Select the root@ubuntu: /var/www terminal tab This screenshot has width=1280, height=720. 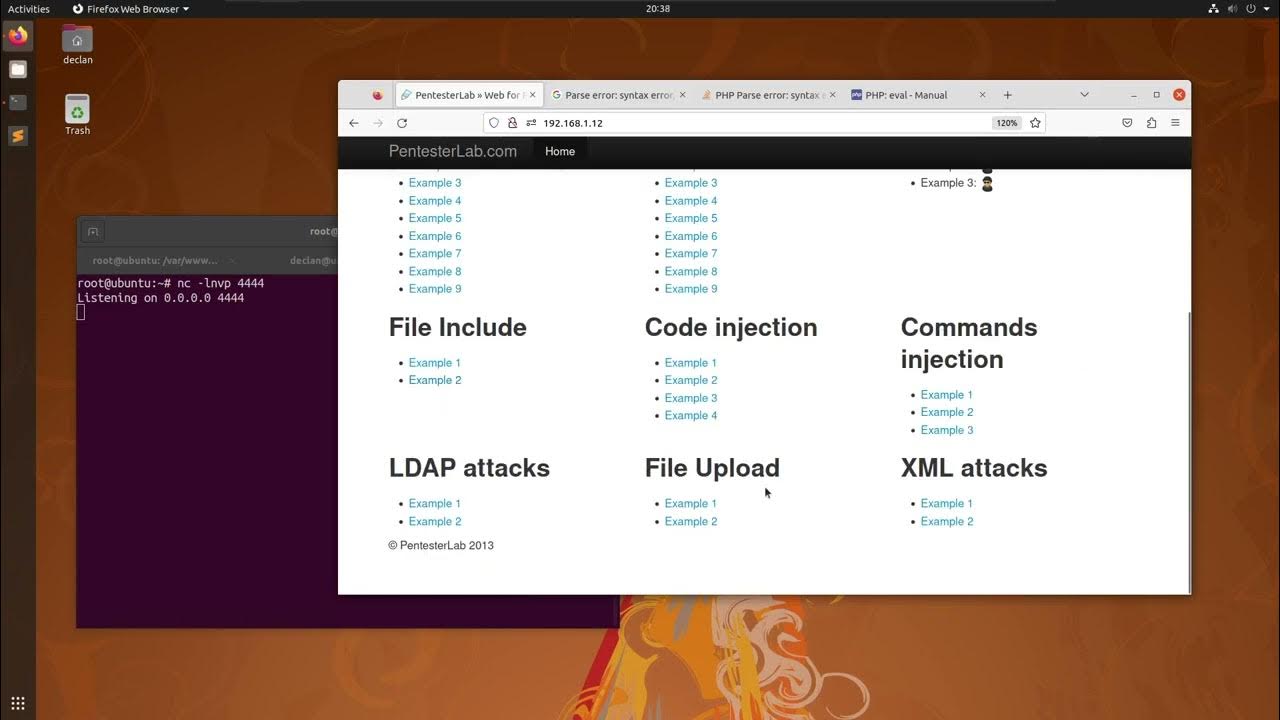coord(155,260)
